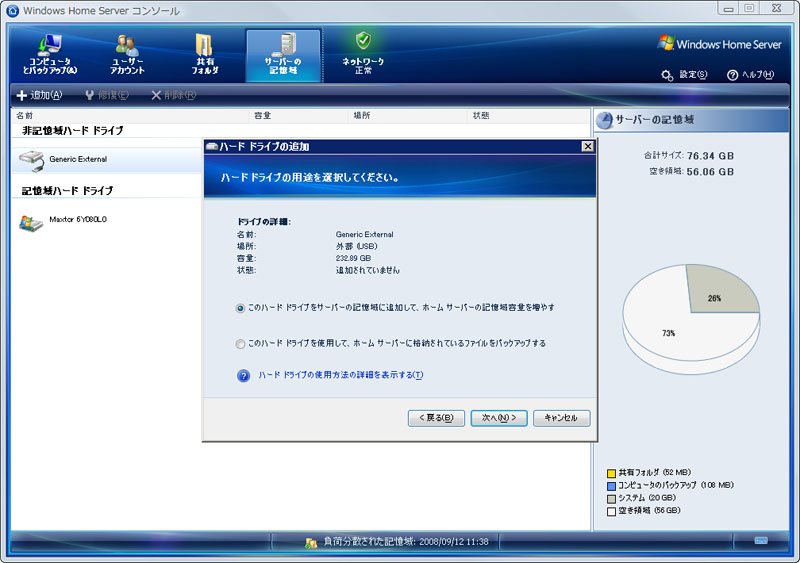Screen dimensions: 800x563
Task: Choose use drive for backup option
Action: pos(240,344)
